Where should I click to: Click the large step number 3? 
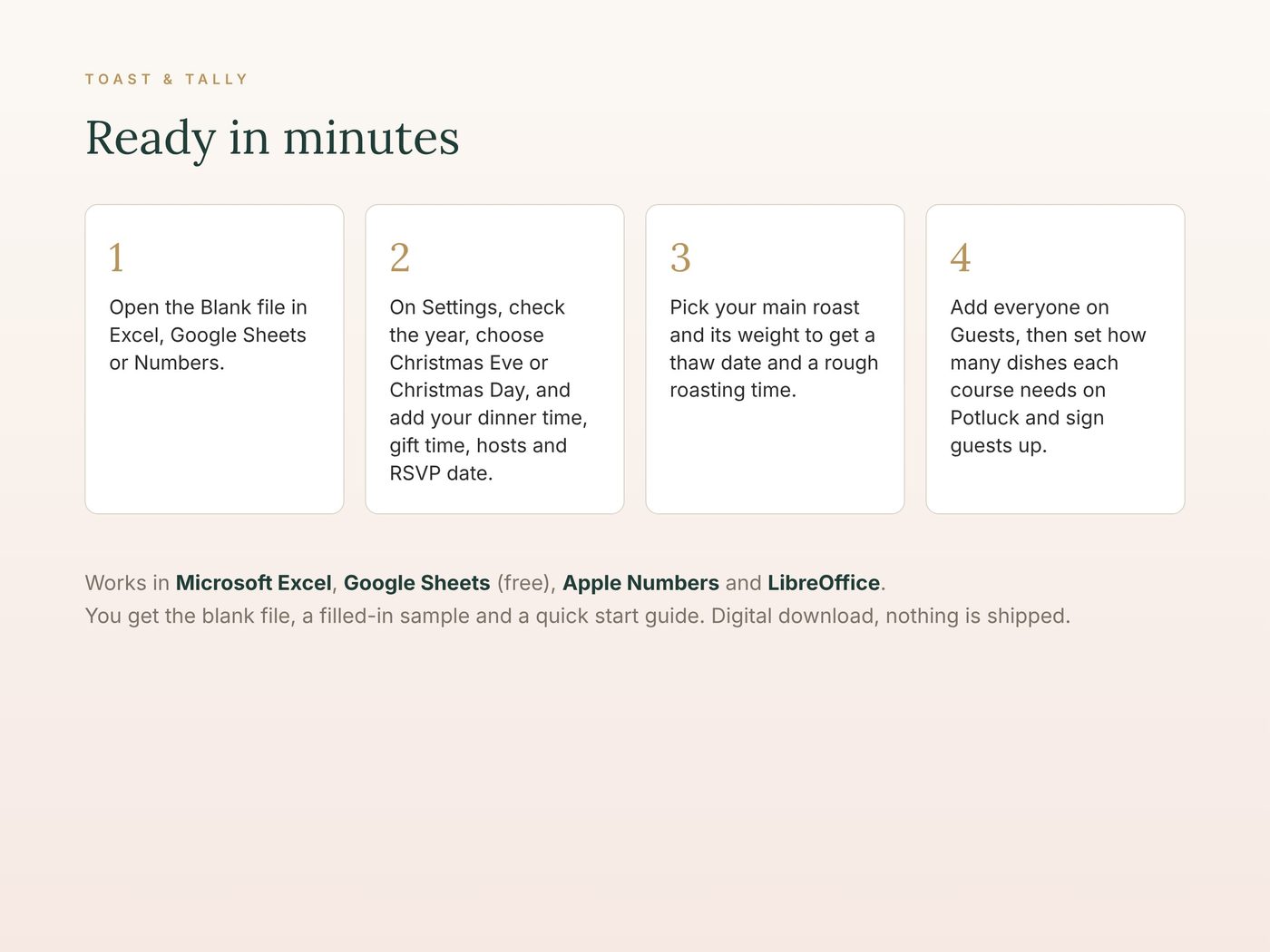point(680,257)
